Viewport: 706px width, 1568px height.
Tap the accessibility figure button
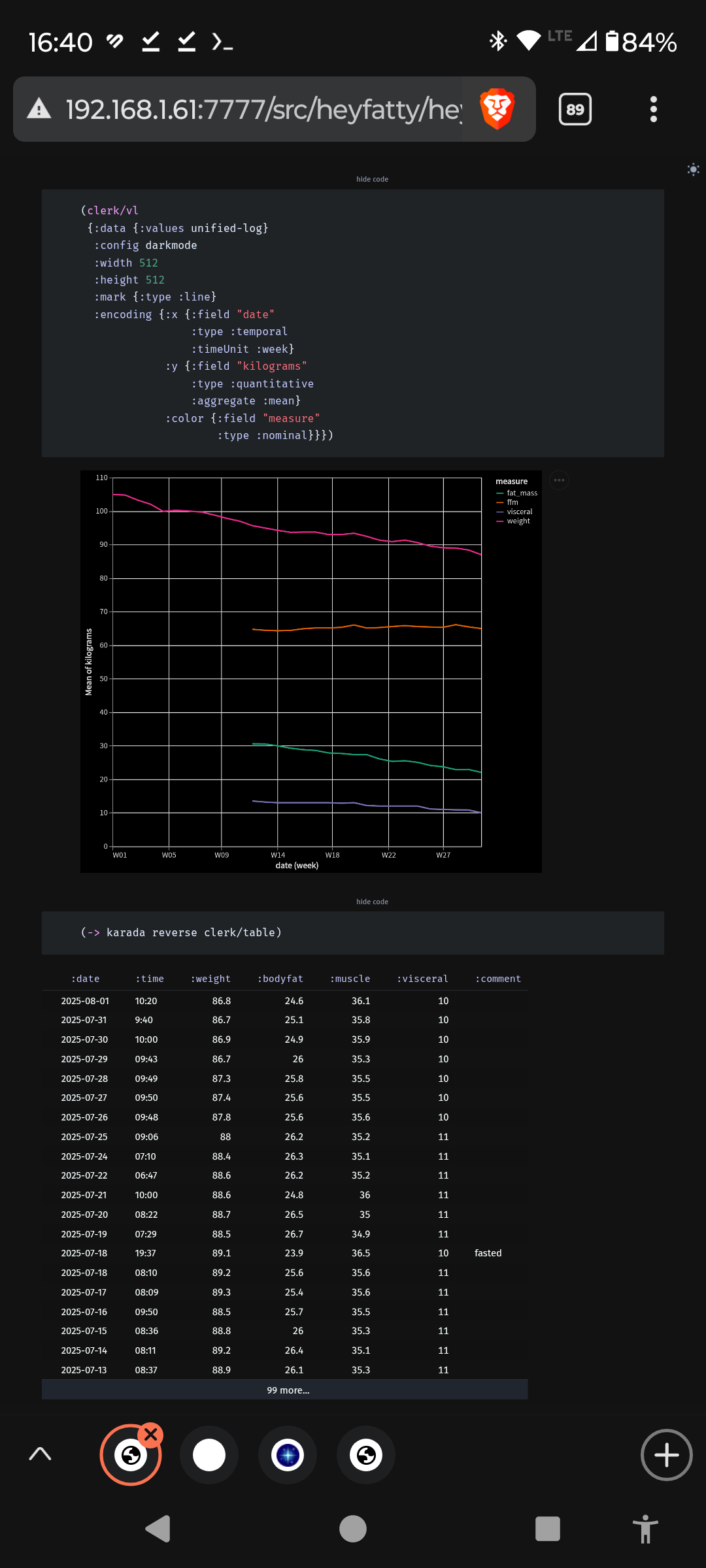645,1529
